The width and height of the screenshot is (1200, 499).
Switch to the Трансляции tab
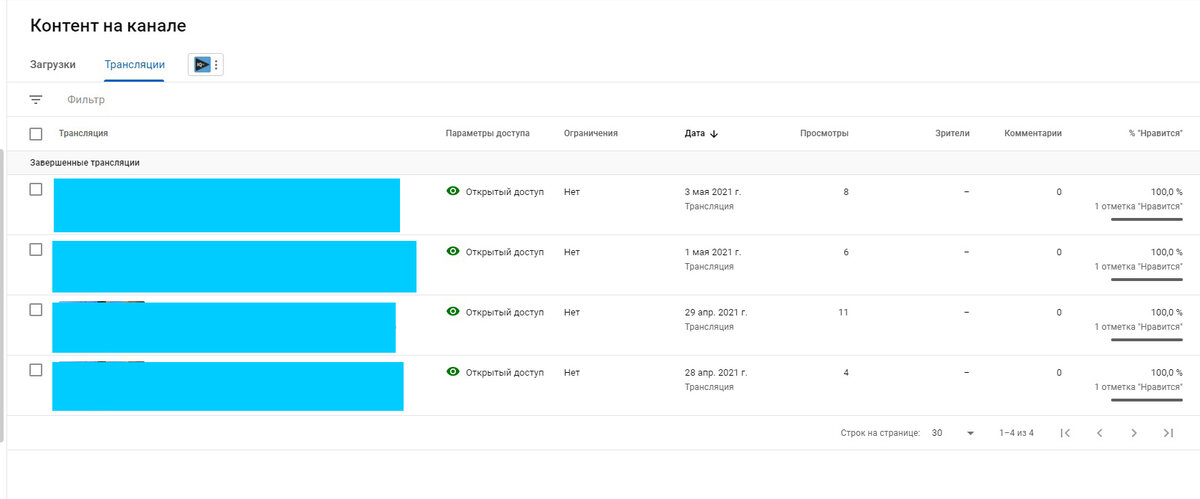click(134, 65)
